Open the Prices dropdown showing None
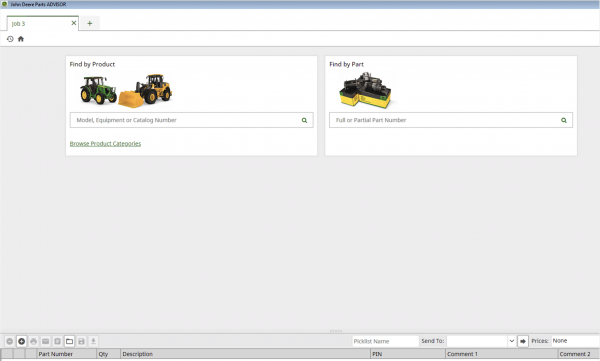The height and width of the screenshot is (361, 600). pos(575,341)
